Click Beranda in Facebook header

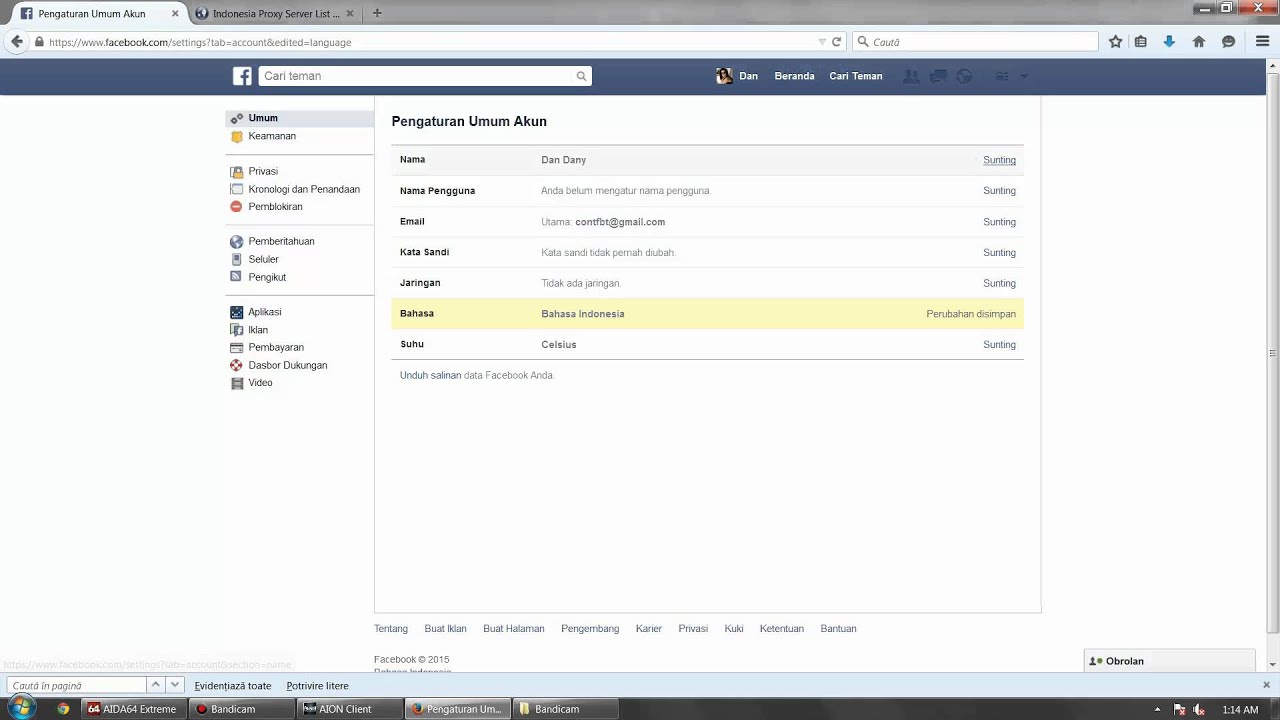[794, 76]
